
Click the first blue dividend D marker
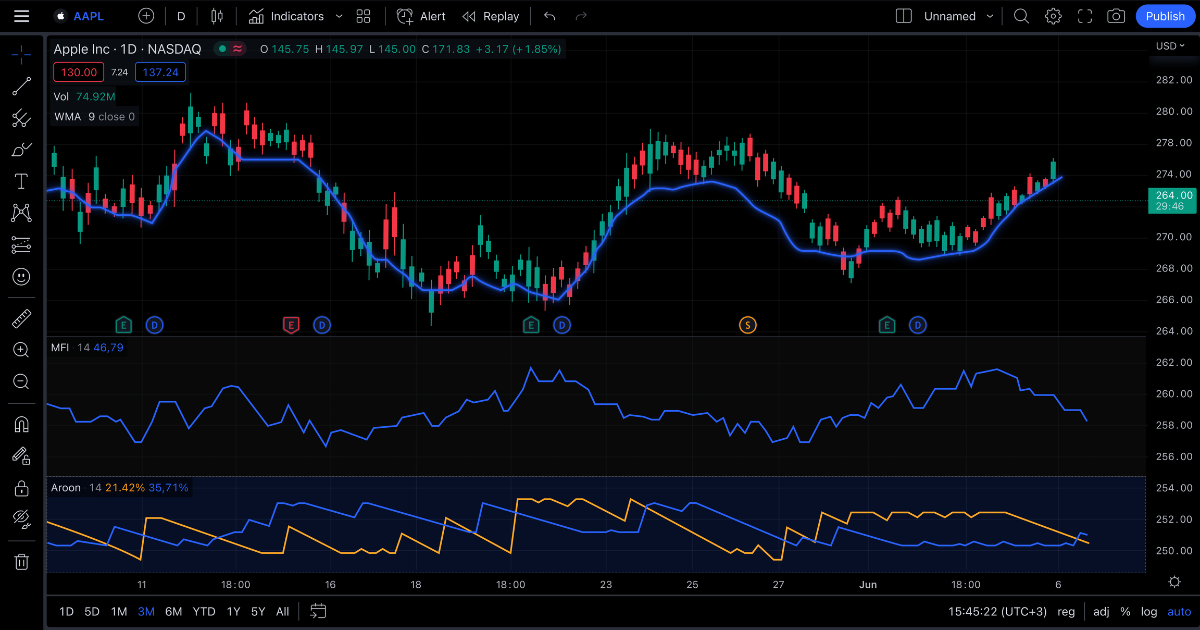click(x=154, y=324)
